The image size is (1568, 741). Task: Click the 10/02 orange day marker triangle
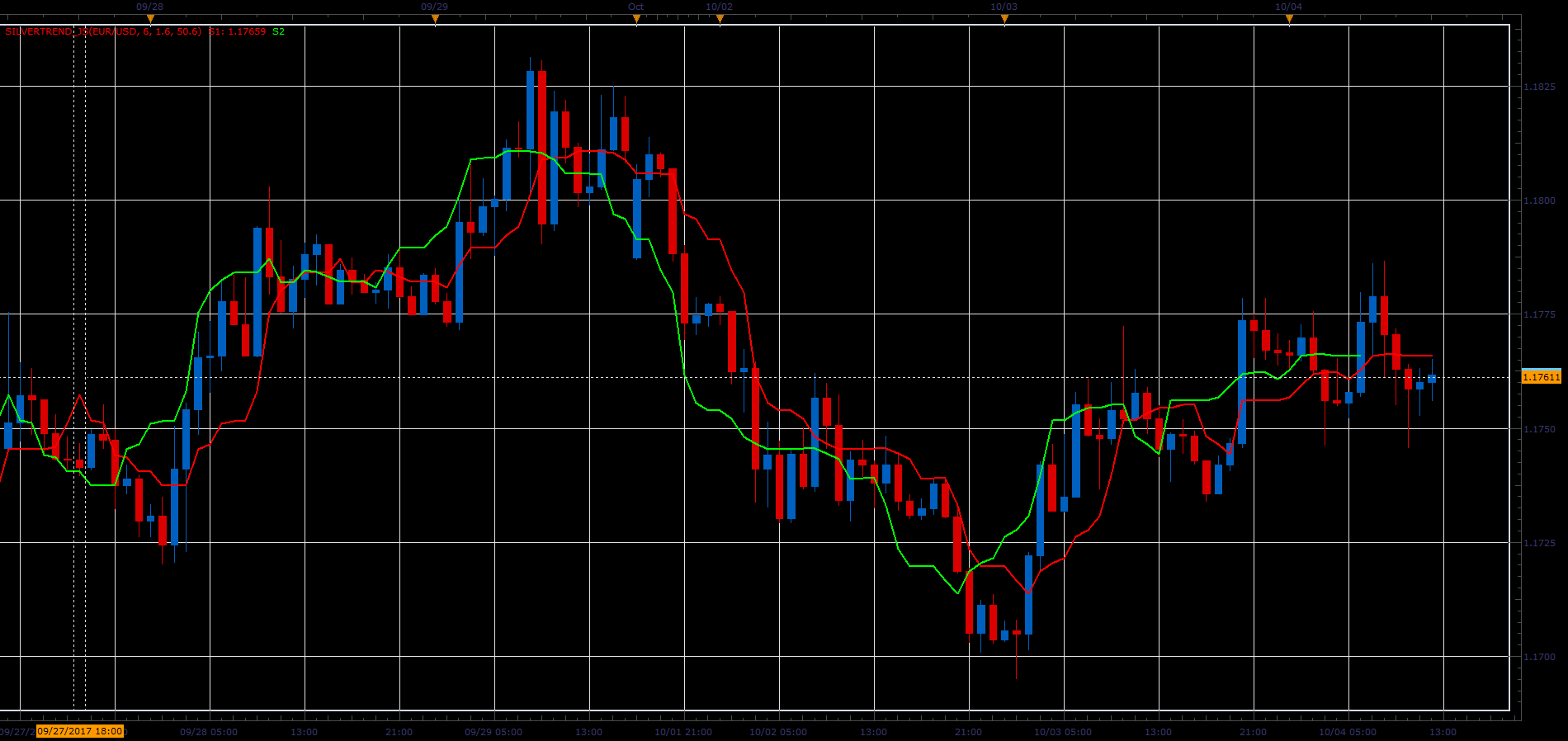coord(720,19)
